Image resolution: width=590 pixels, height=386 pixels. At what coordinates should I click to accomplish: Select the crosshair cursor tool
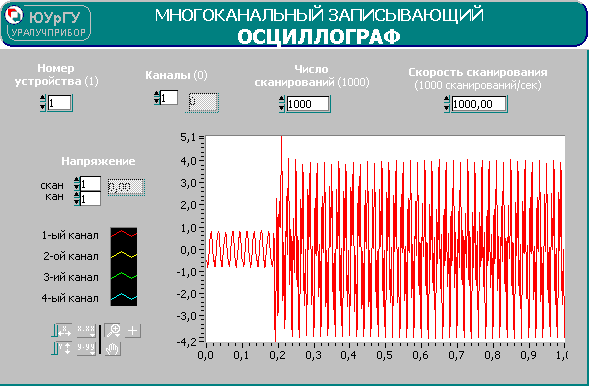[x=132, y=331]
